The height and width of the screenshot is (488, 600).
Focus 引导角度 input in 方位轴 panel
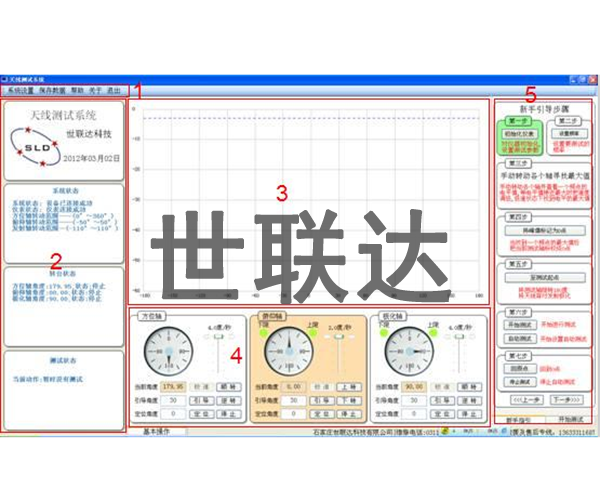click(173, 400)
